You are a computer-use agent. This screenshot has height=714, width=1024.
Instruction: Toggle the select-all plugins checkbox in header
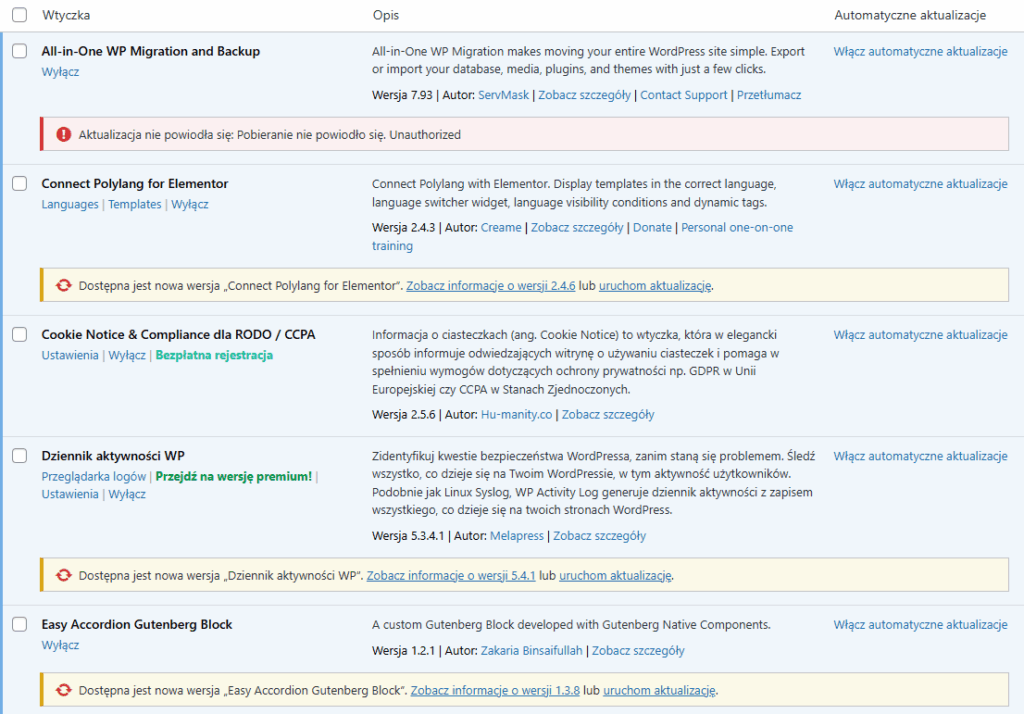pos(20,16)
